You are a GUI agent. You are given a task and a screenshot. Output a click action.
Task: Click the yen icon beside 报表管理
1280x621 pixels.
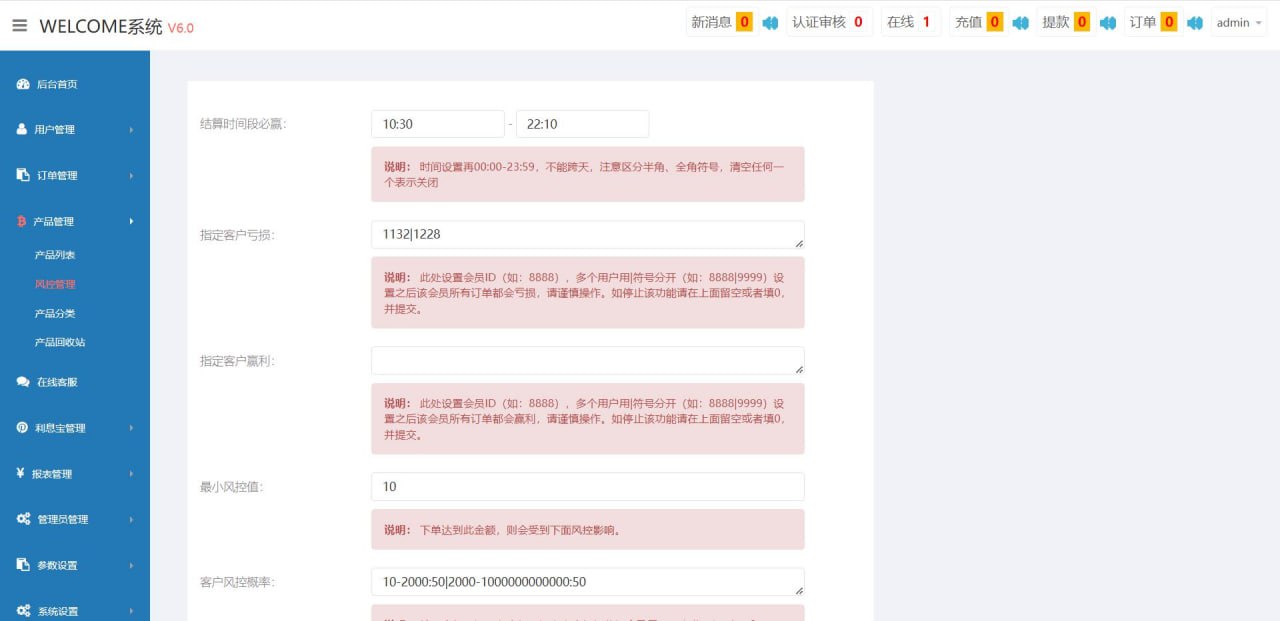pyautogui.click(x=21, y=473)
